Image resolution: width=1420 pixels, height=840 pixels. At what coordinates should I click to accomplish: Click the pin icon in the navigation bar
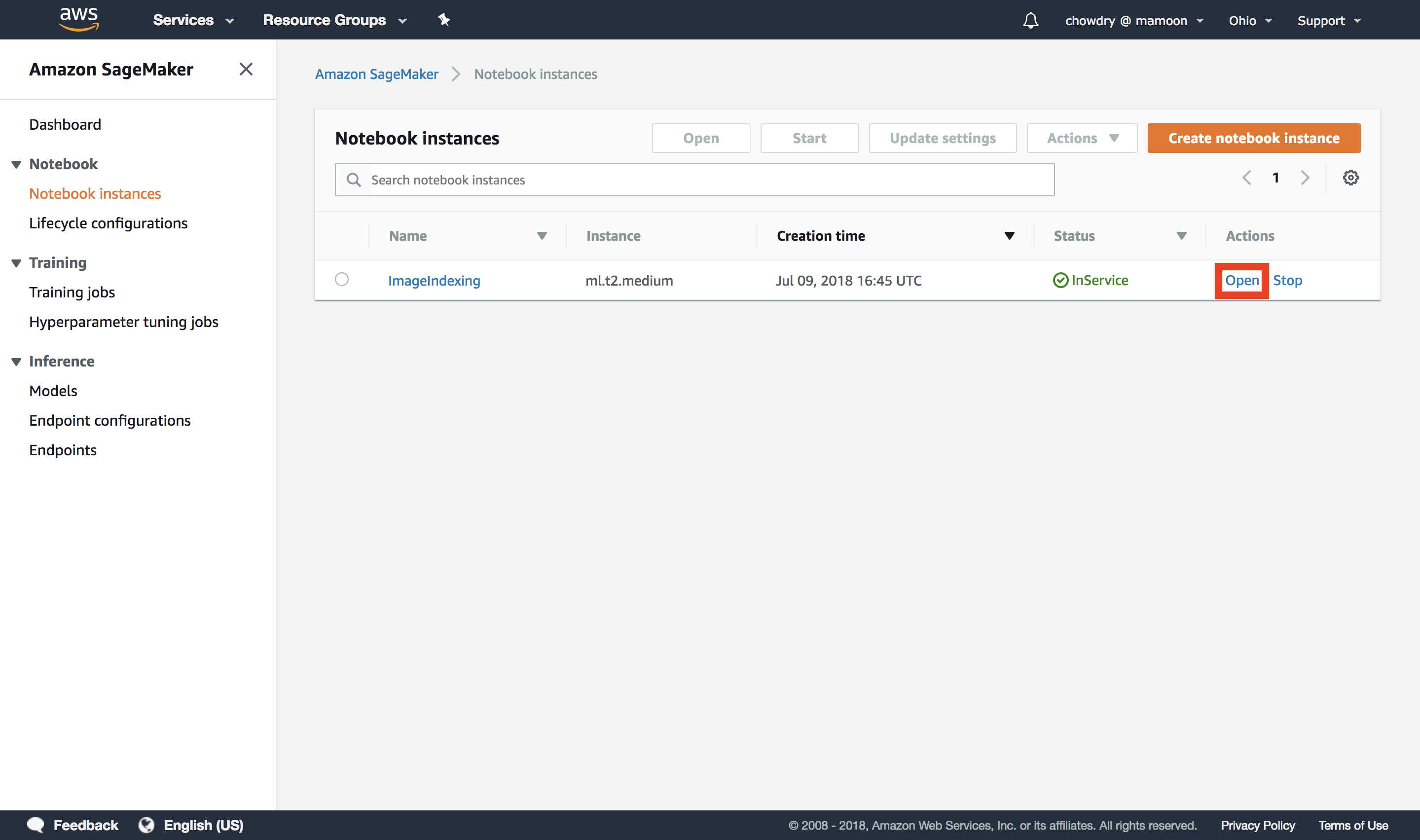[x=444, y=20]
